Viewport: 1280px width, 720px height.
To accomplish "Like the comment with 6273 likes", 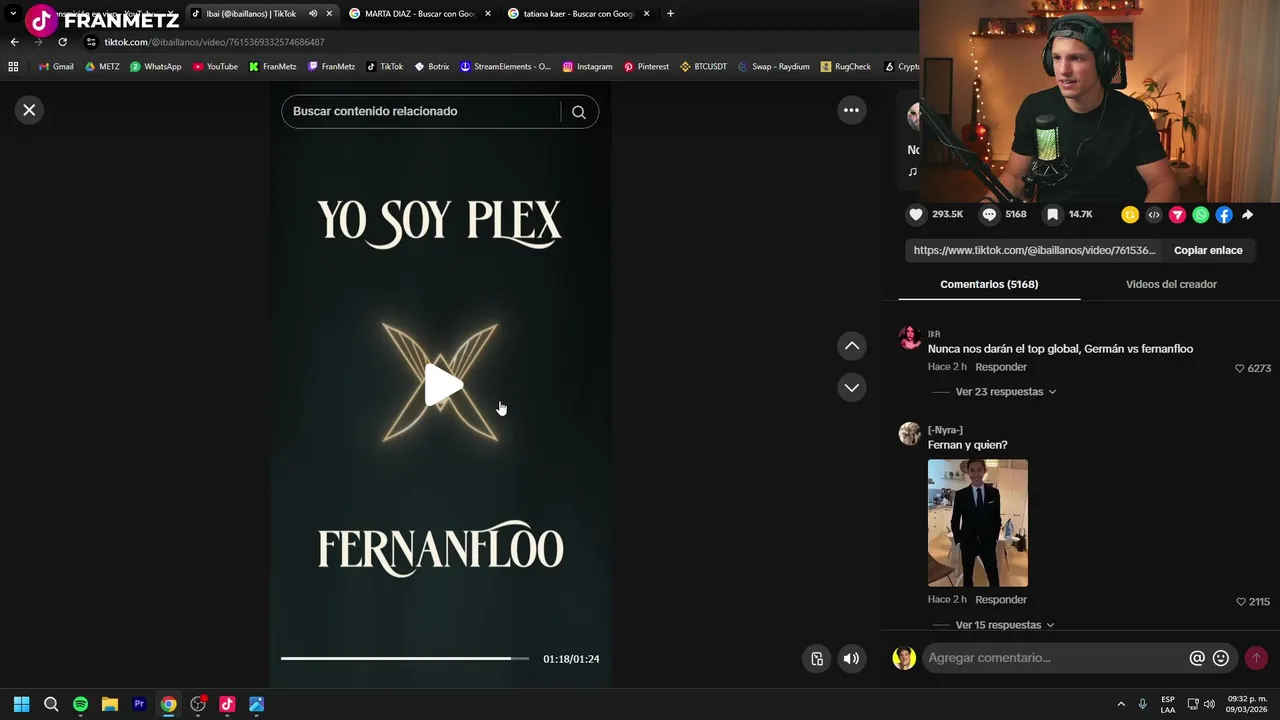I will tap(1240, 368).
